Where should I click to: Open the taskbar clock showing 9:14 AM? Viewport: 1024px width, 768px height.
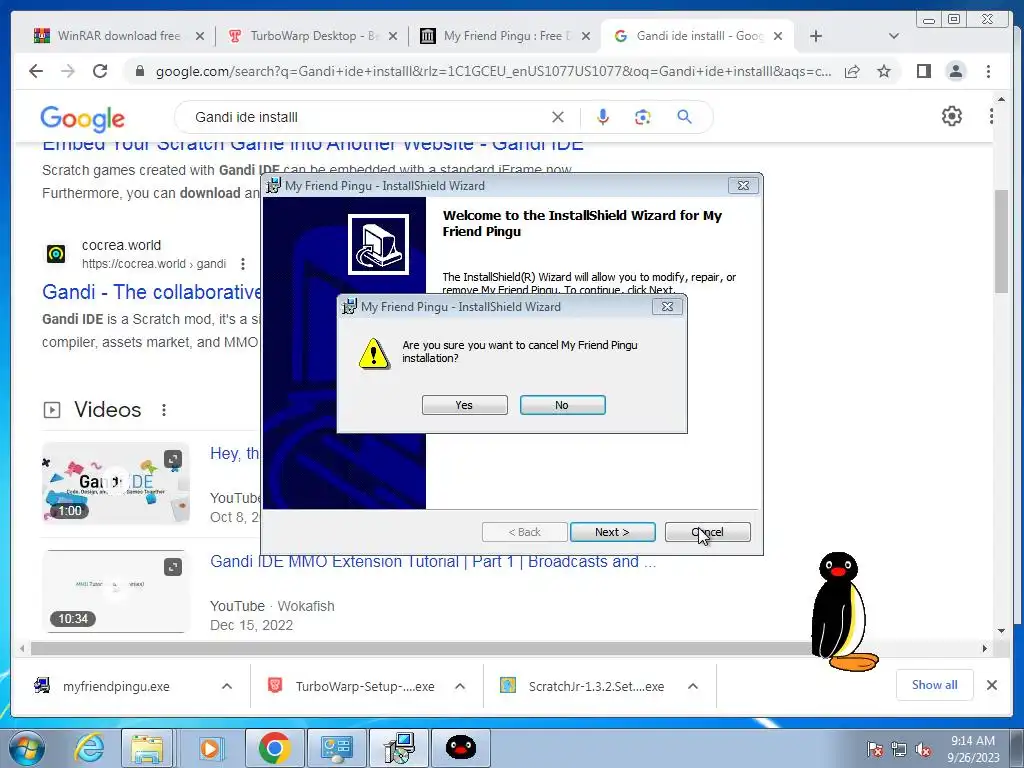pyautogui.click(x=973, y=749)
